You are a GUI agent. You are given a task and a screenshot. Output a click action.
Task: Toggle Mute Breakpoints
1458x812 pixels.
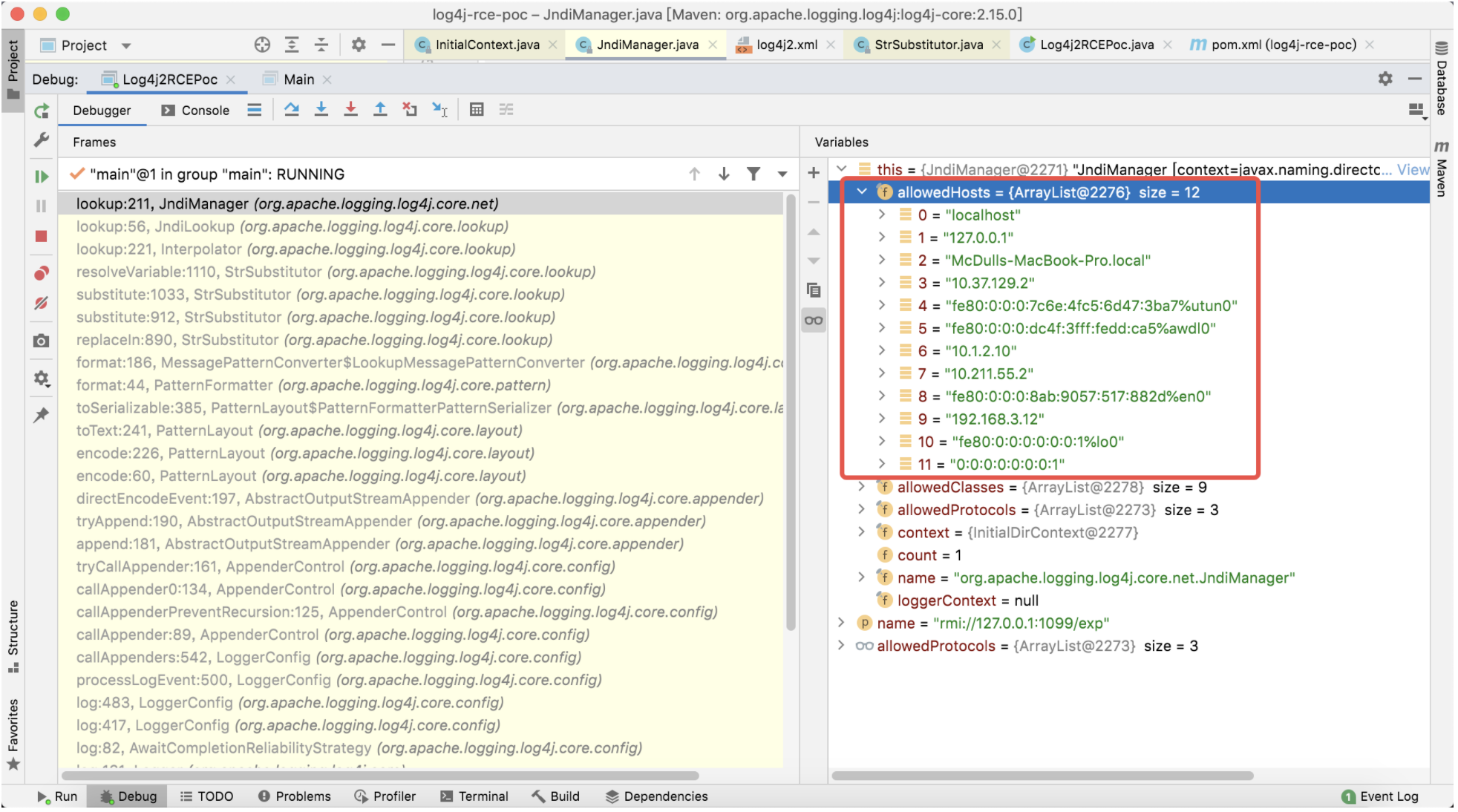click(42, 303)
